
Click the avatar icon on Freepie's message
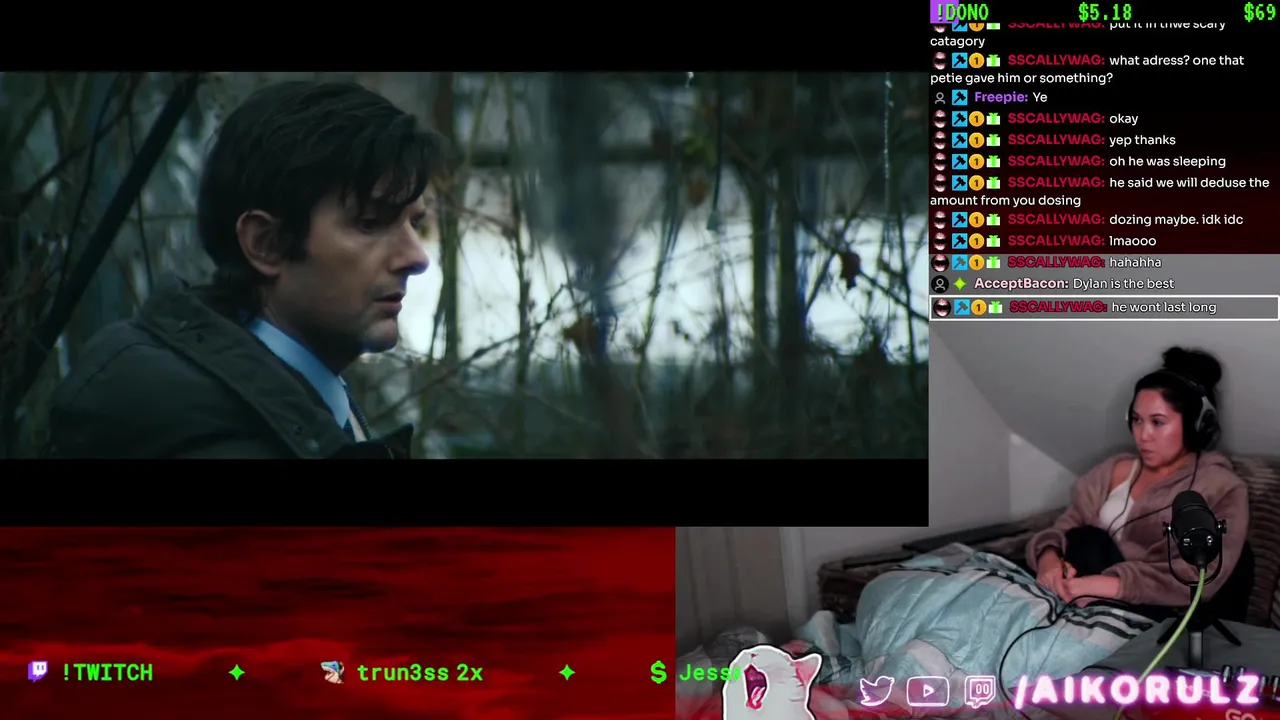(x=939, y=98)
